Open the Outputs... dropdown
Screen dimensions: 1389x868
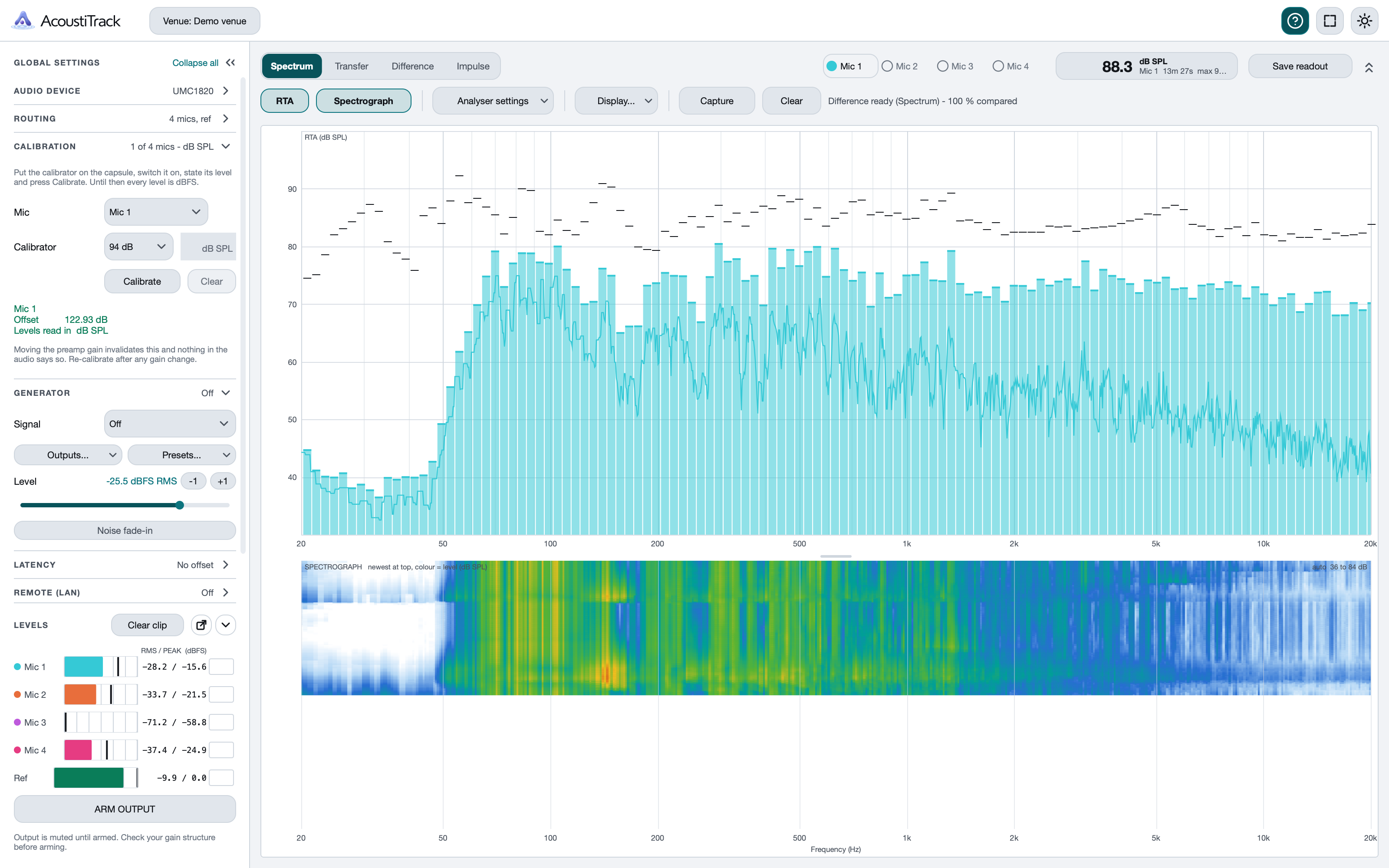[68, 455]
